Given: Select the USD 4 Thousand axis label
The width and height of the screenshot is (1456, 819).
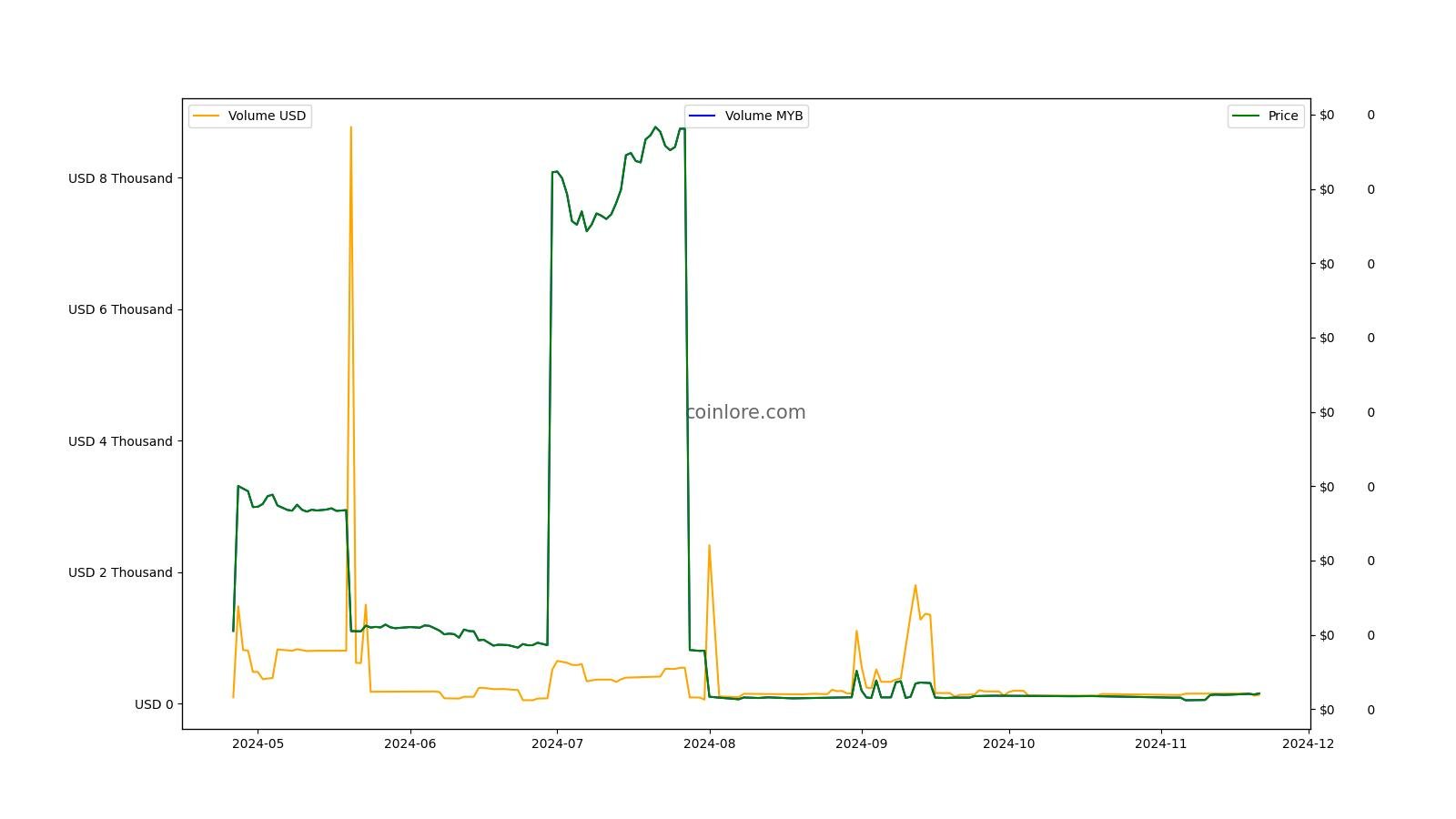Looking at the screenshot, I should click(120, 441).
